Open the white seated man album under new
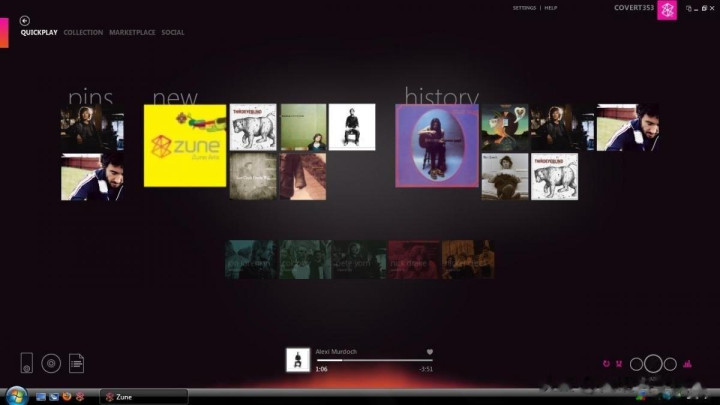This screenshot has width=720, height=405. pyautogui.click(x=352, y=127)
